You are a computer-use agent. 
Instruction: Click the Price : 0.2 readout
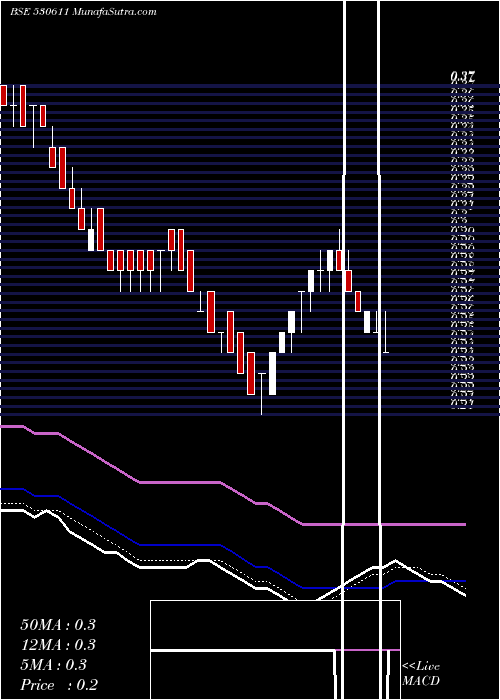[x=59, y=685]
